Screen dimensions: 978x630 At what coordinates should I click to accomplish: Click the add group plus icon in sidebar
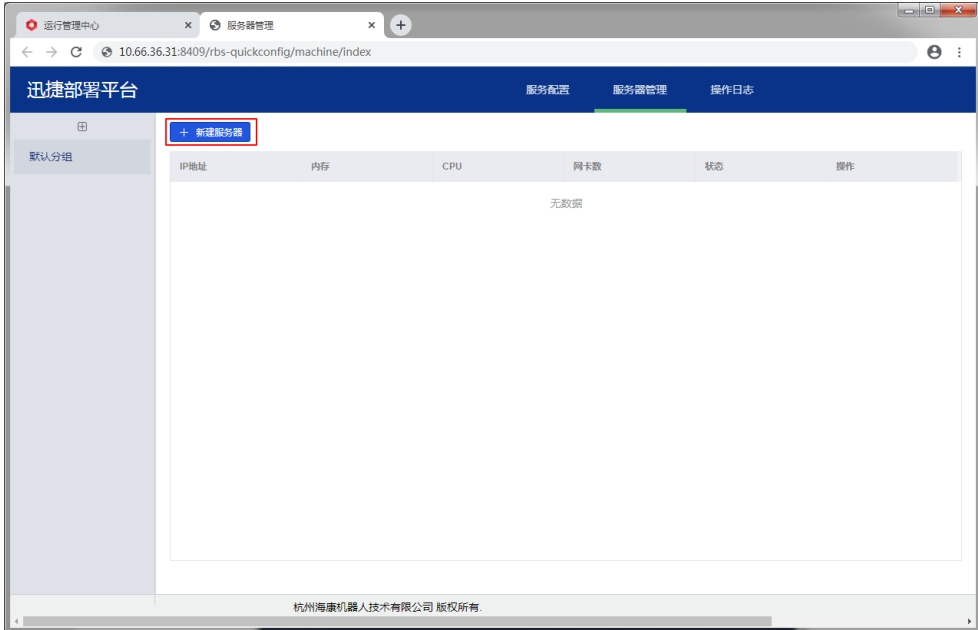[x=82, y=127]
